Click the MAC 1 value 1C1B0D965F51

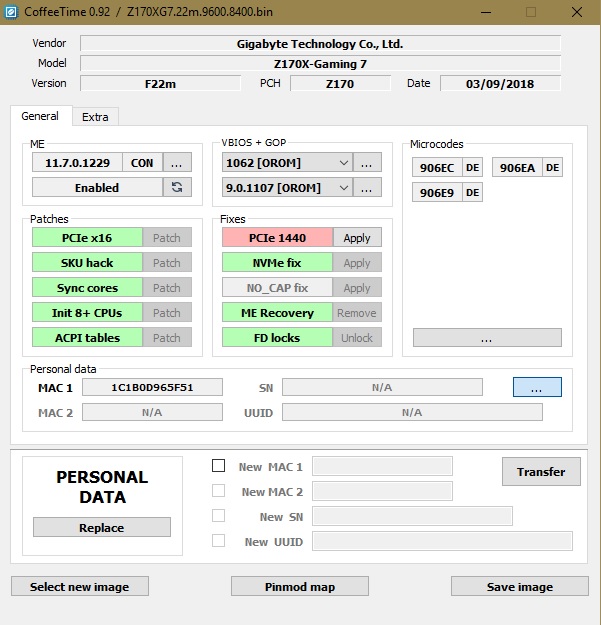coord(152,387)
